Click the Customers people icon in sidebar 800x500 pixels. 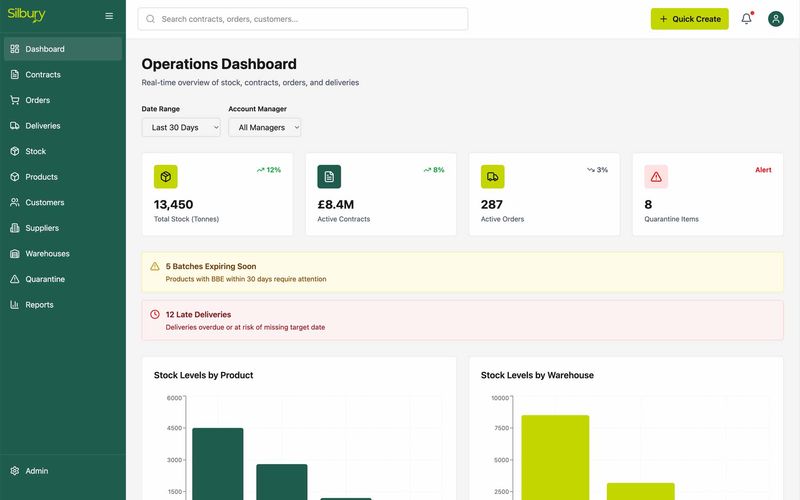coord(15,202)
